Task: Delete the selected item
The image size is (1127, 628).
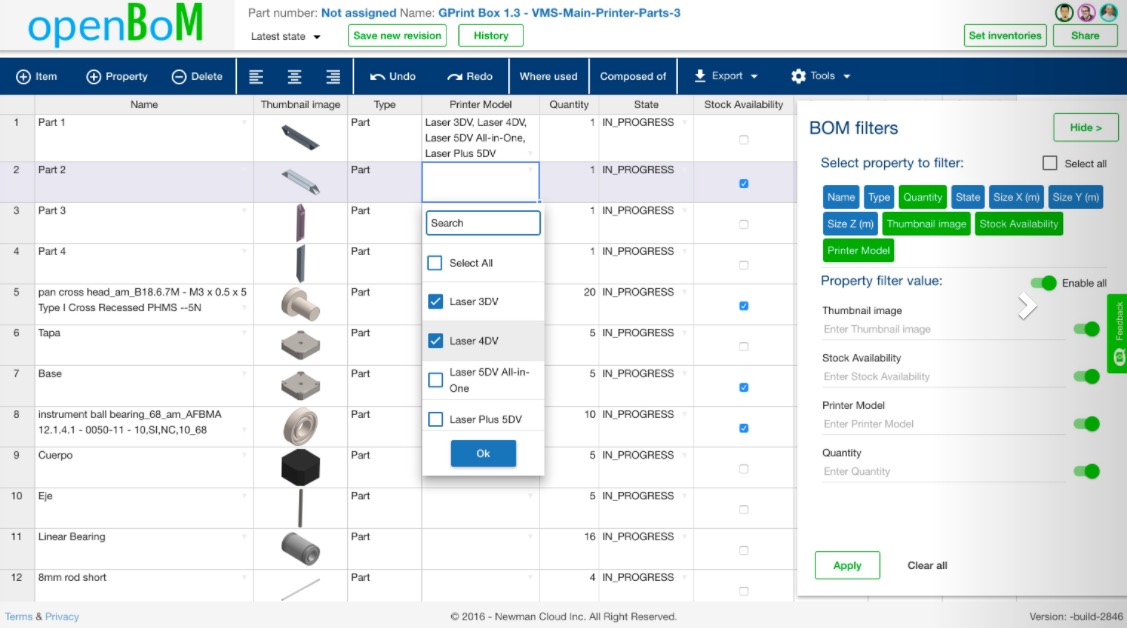Action: pyautogui.click(x=197, y=76)
